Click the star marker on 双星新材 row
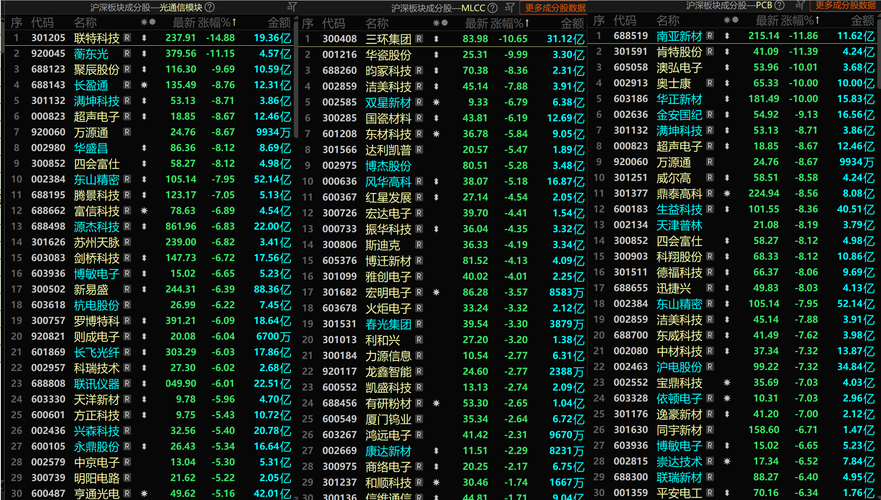 (x=436, y=102)
